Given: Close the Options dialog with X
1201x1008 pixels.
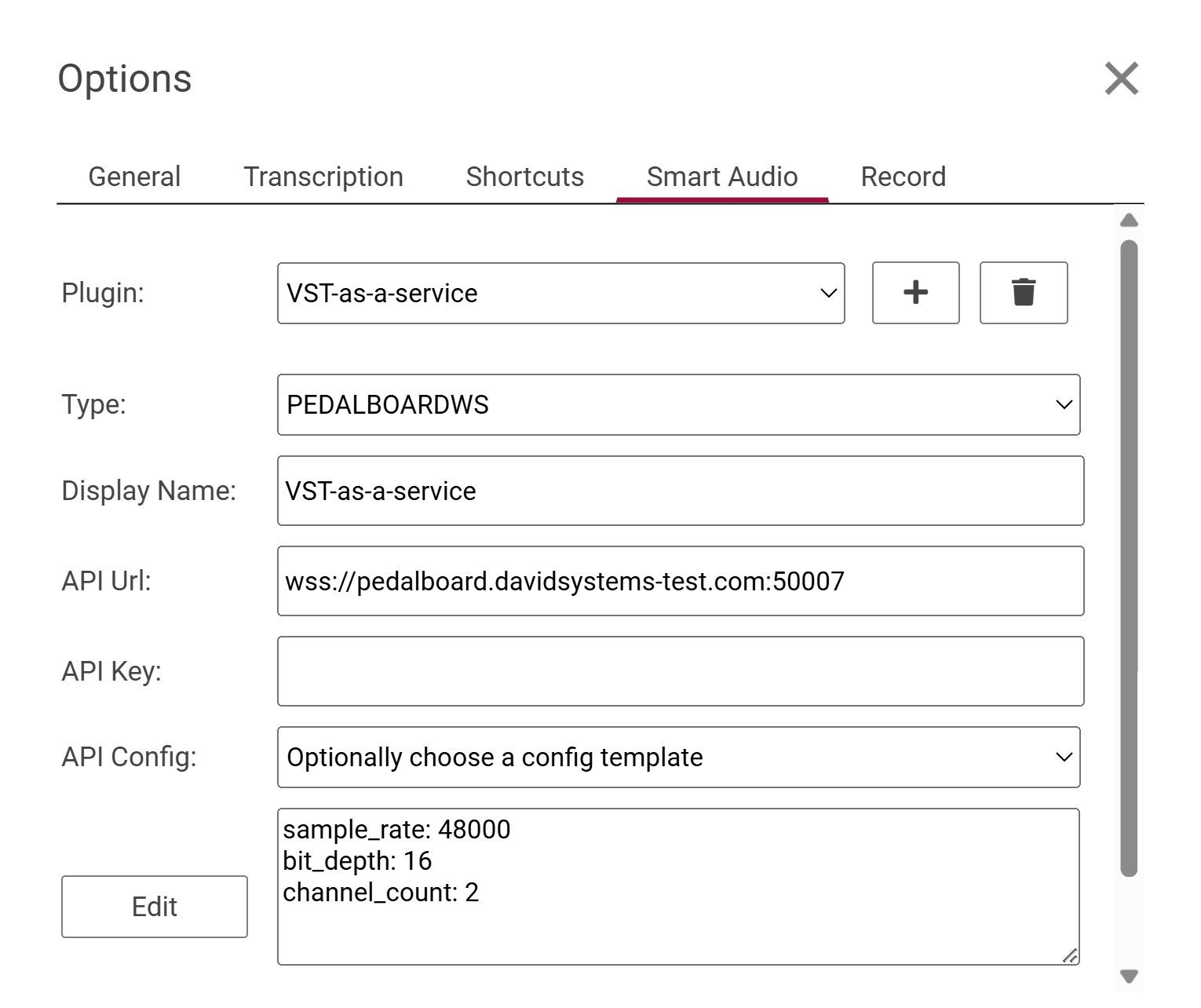Looking at the screenshot, I should click(1121, 79).
